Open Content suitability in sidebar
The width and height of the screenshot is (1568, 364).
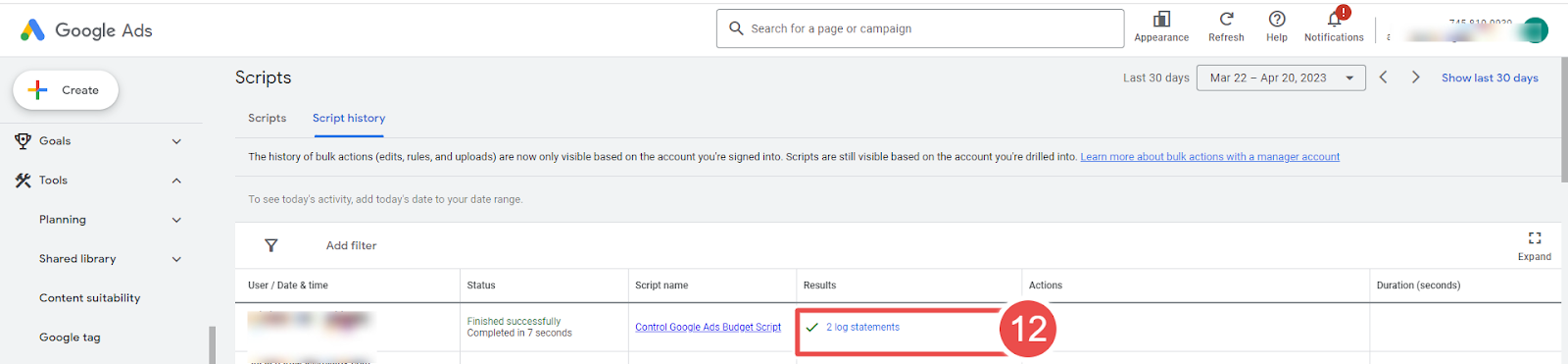click(x=89, y=298)
